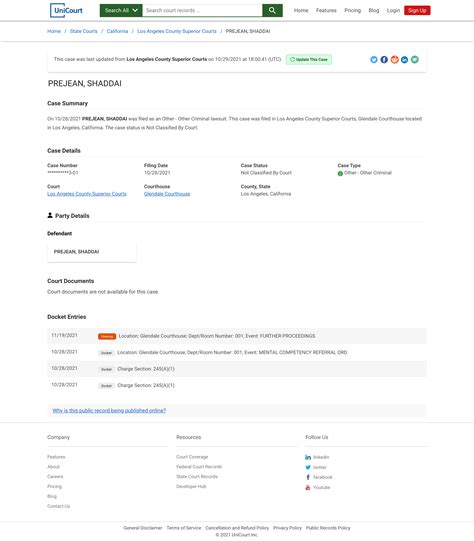Open the UniCourt logo homepage
The height and width of the screenshot is (541, 474).
67,10
